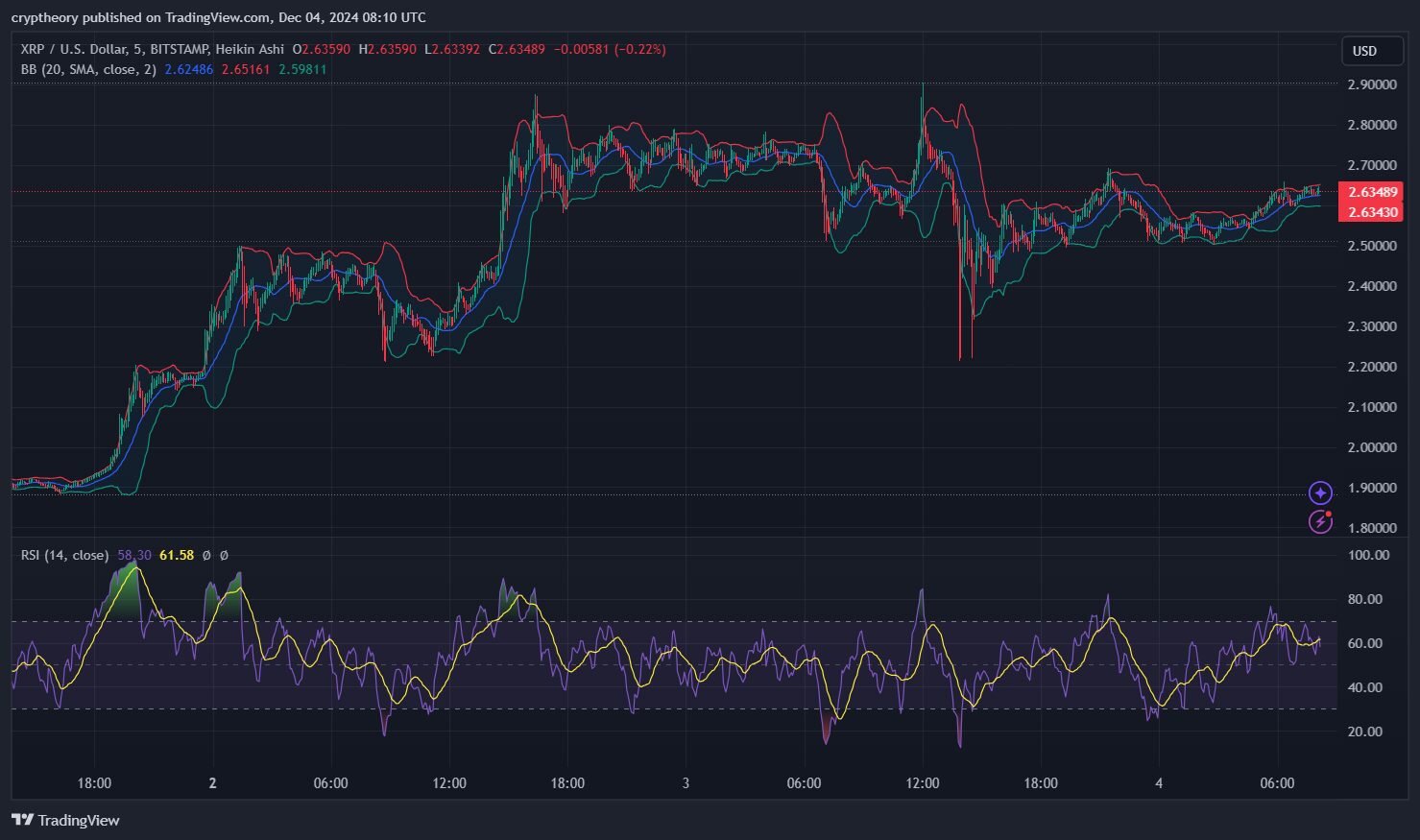Click the BITSTAMP exchange name
Image resolution: width=1420 pixels, height=840 pixels.
coord(179,49)
